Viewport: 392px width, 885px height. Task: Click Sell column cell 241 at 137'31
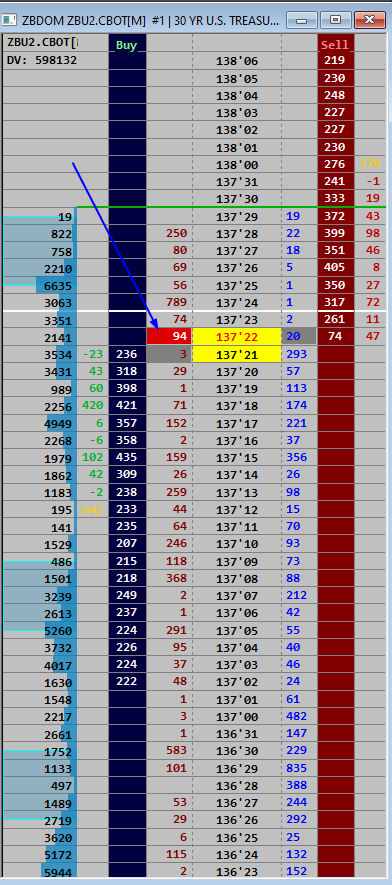pyautogui.click(x=336, y=182)
